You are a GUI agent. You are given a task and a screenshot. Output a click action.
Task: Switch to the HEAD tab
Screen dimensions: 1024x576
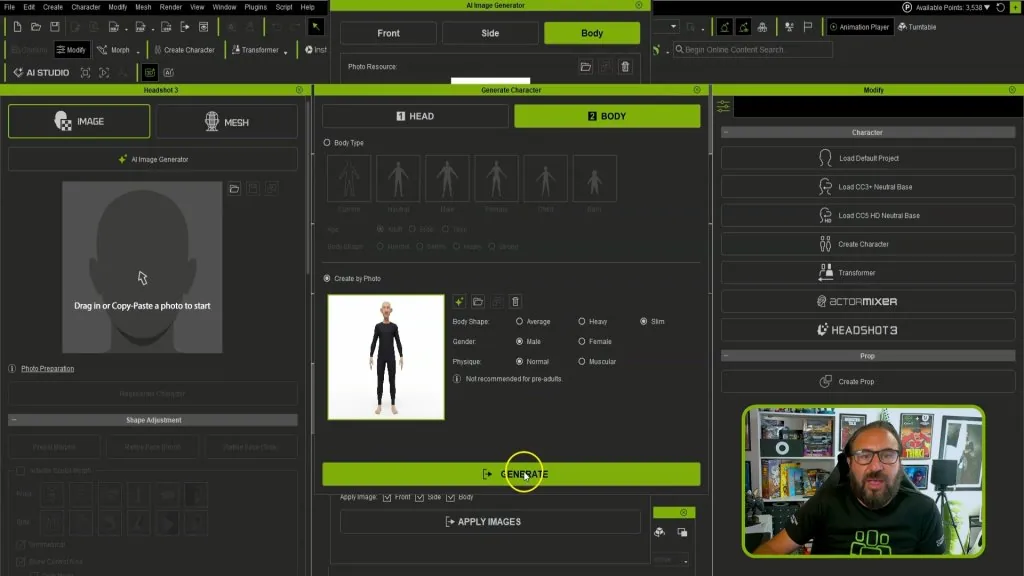click(415, 116)
